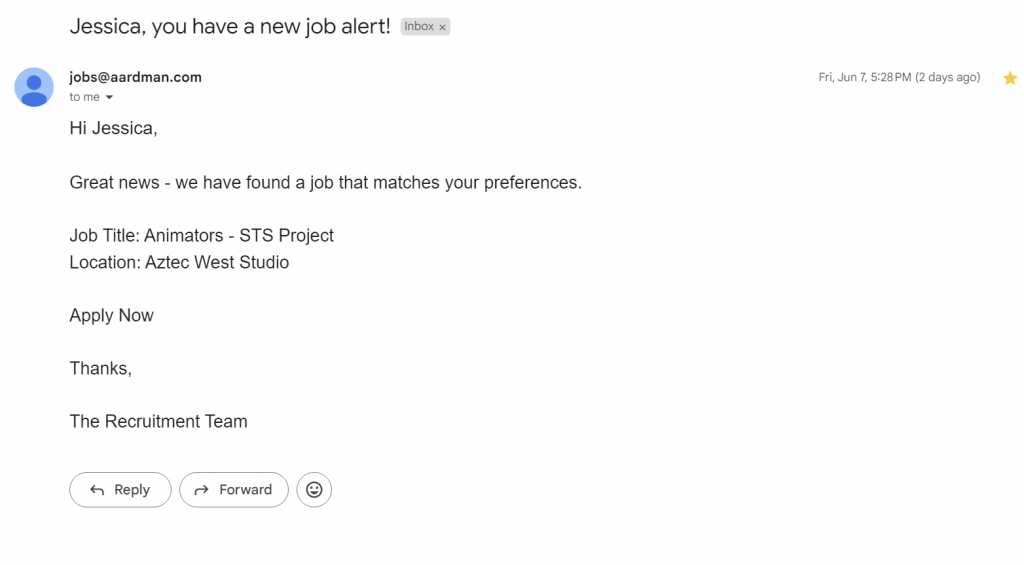Screen dimensions: 1024x565
Task: Remove the Inbox label with its x
Action: 442,27
